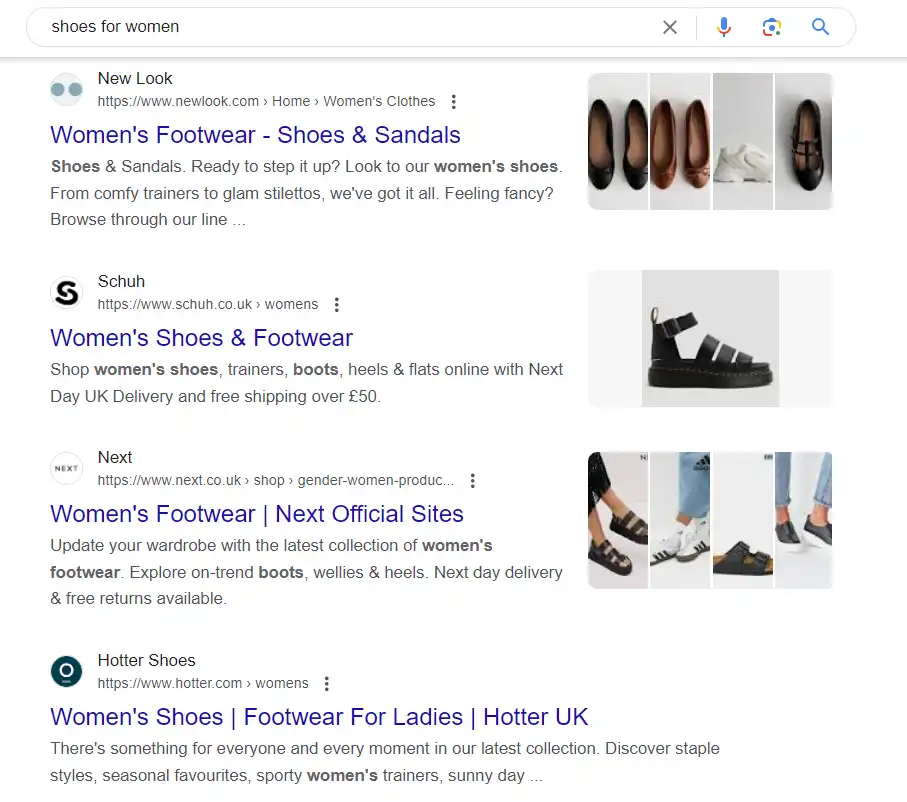The height and width of the screenshot is (802, 907).
Task: Click the schuh.co.uk URL breadcrumb
Action: point(208,304)
